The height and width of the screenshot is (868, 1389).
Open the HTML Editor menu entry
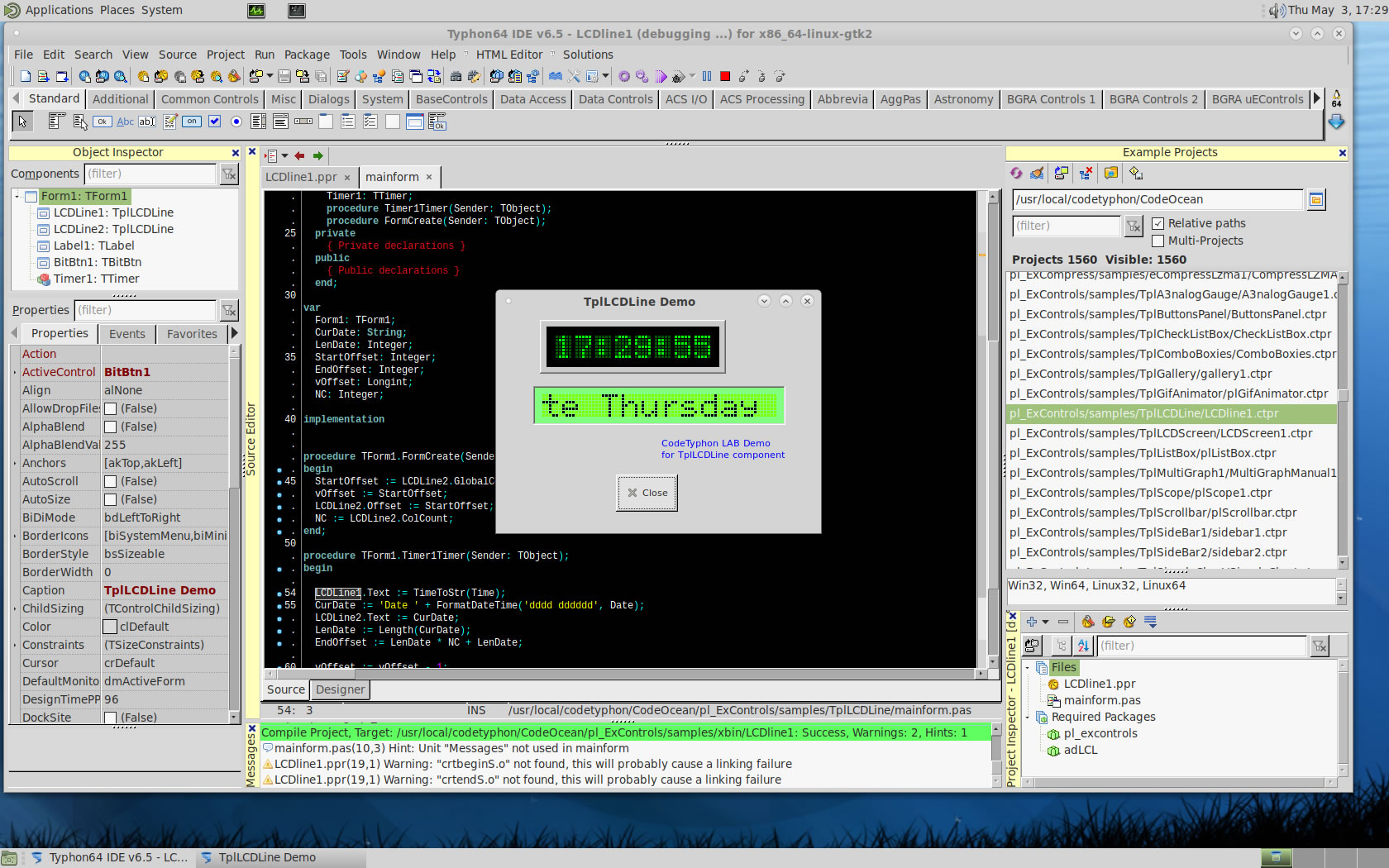(509, 55)
